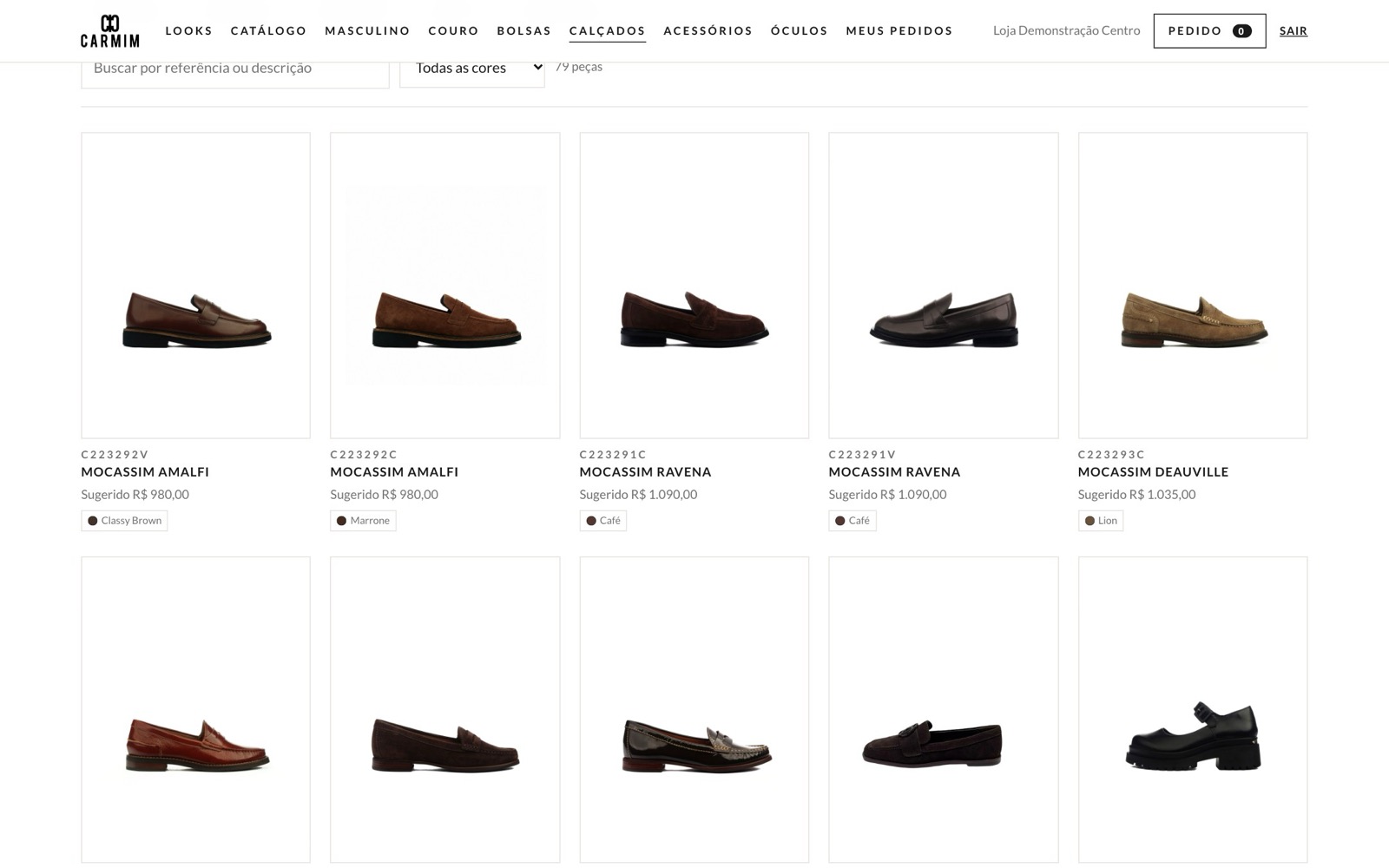Click Mocassim Ravena title for C223291V

pos(894,472)
